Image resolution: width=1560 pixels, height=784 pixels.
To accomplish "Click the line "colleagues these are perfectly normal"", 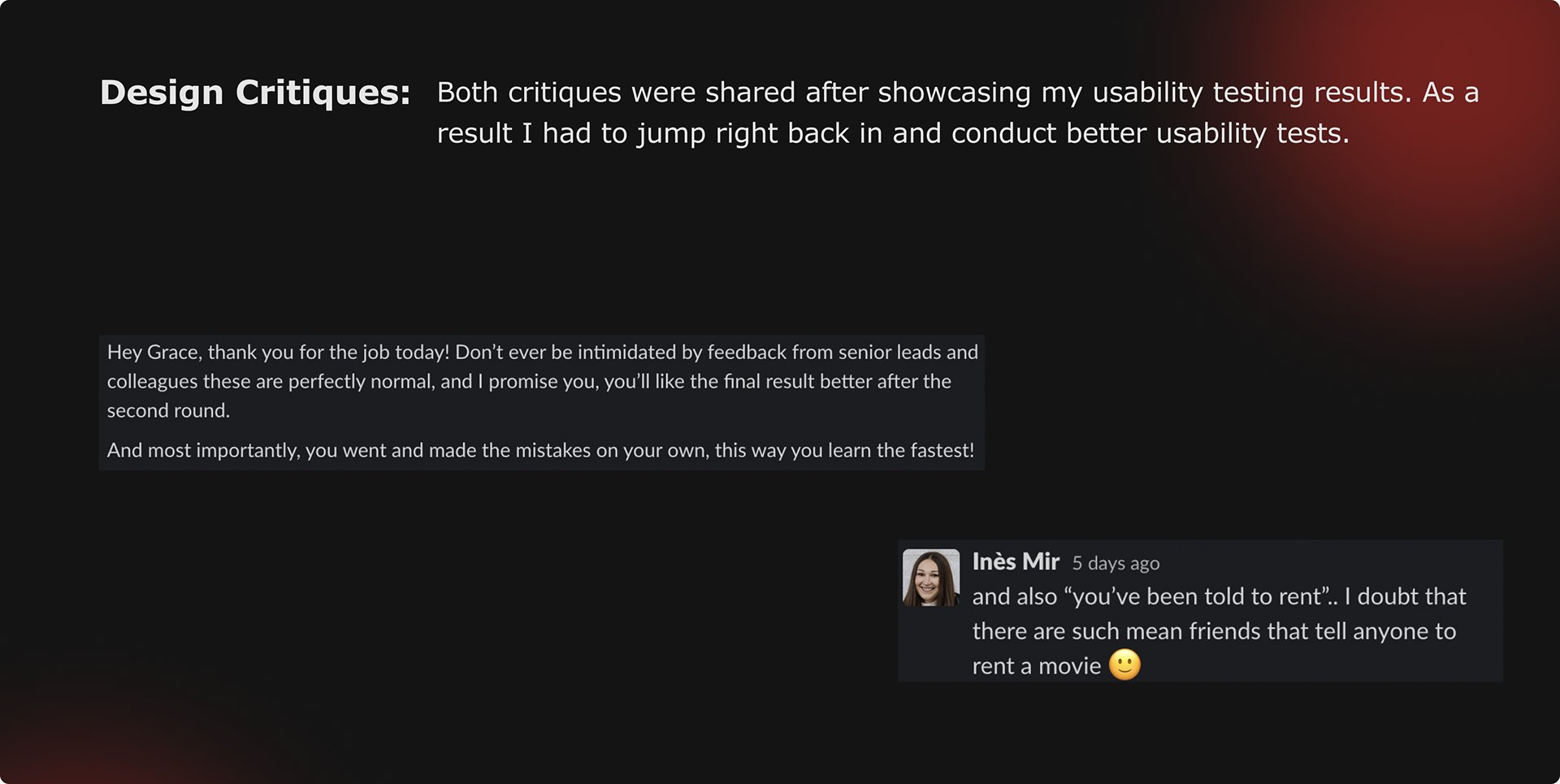I will pyautogui.click(x=529, y=381).
